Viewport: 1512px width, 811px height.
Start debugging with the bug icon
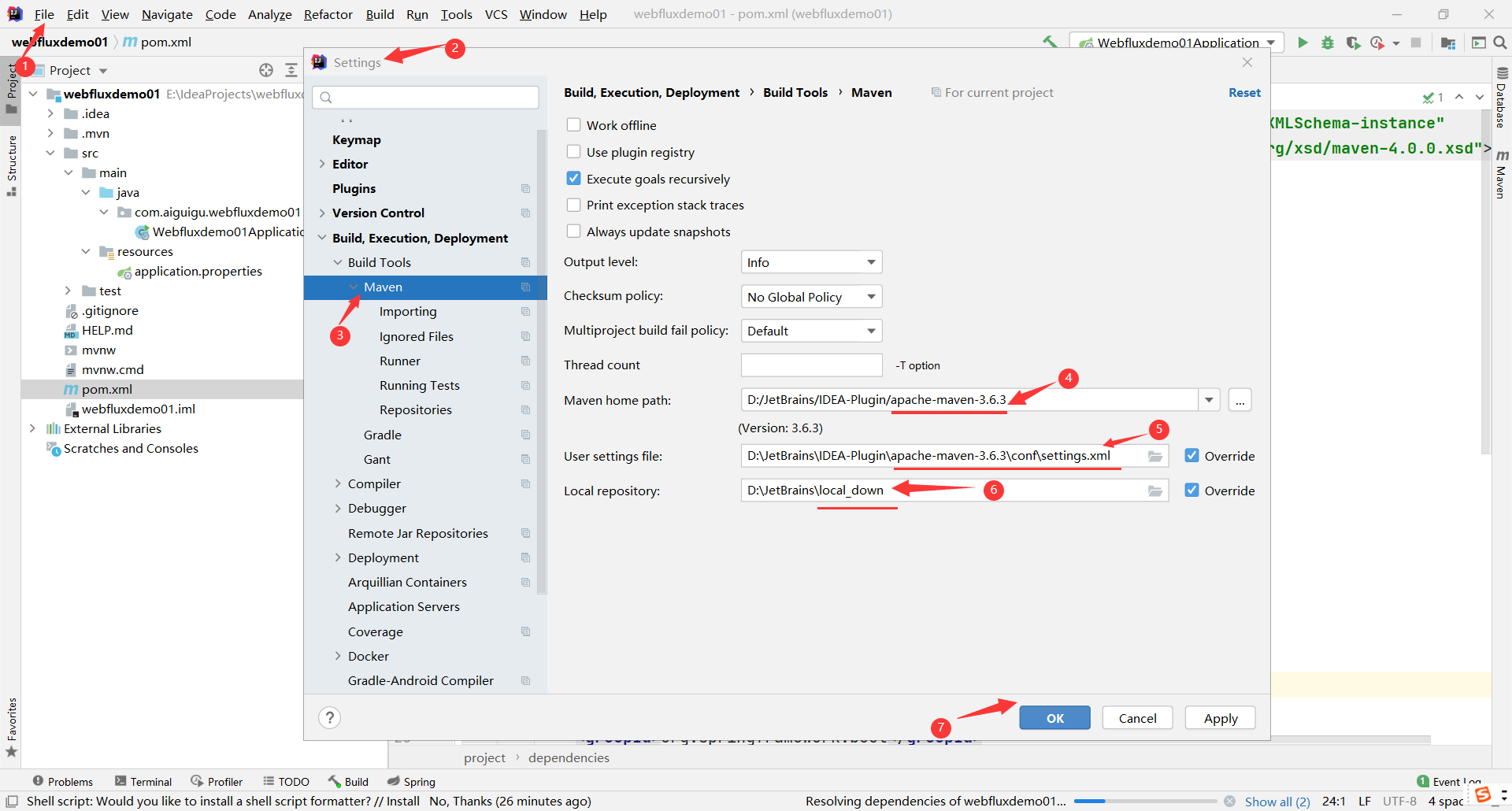[1328, 43]
